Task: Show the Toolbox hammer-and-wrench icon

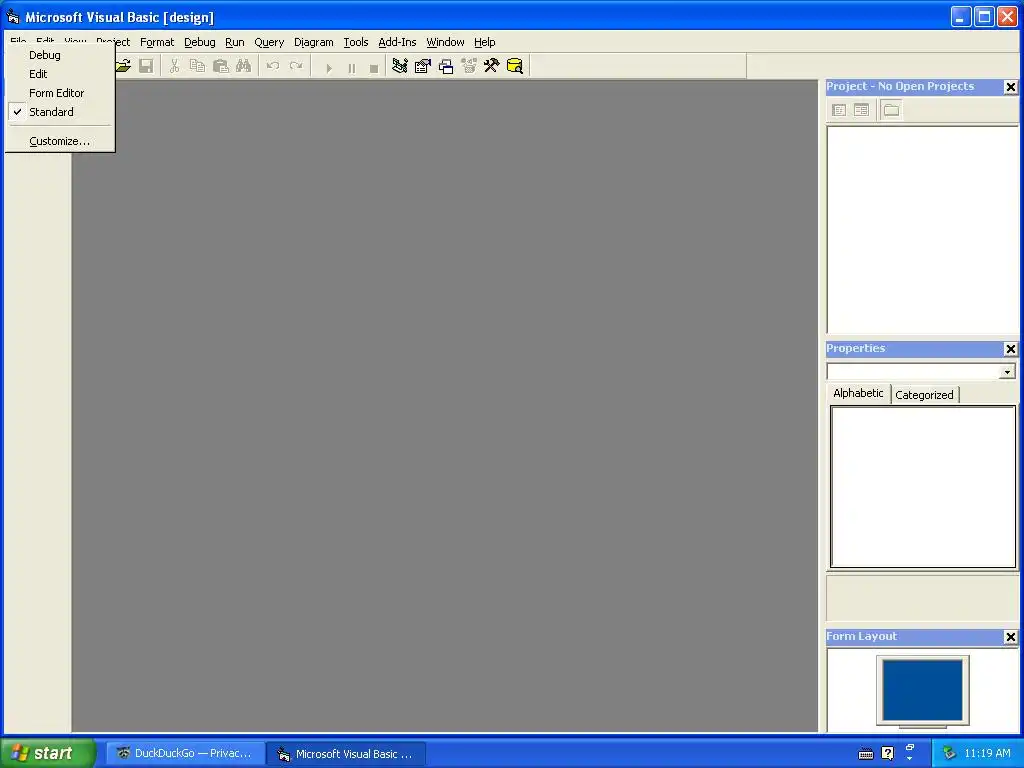Action: pyautogui.click(x=492, y=66)
